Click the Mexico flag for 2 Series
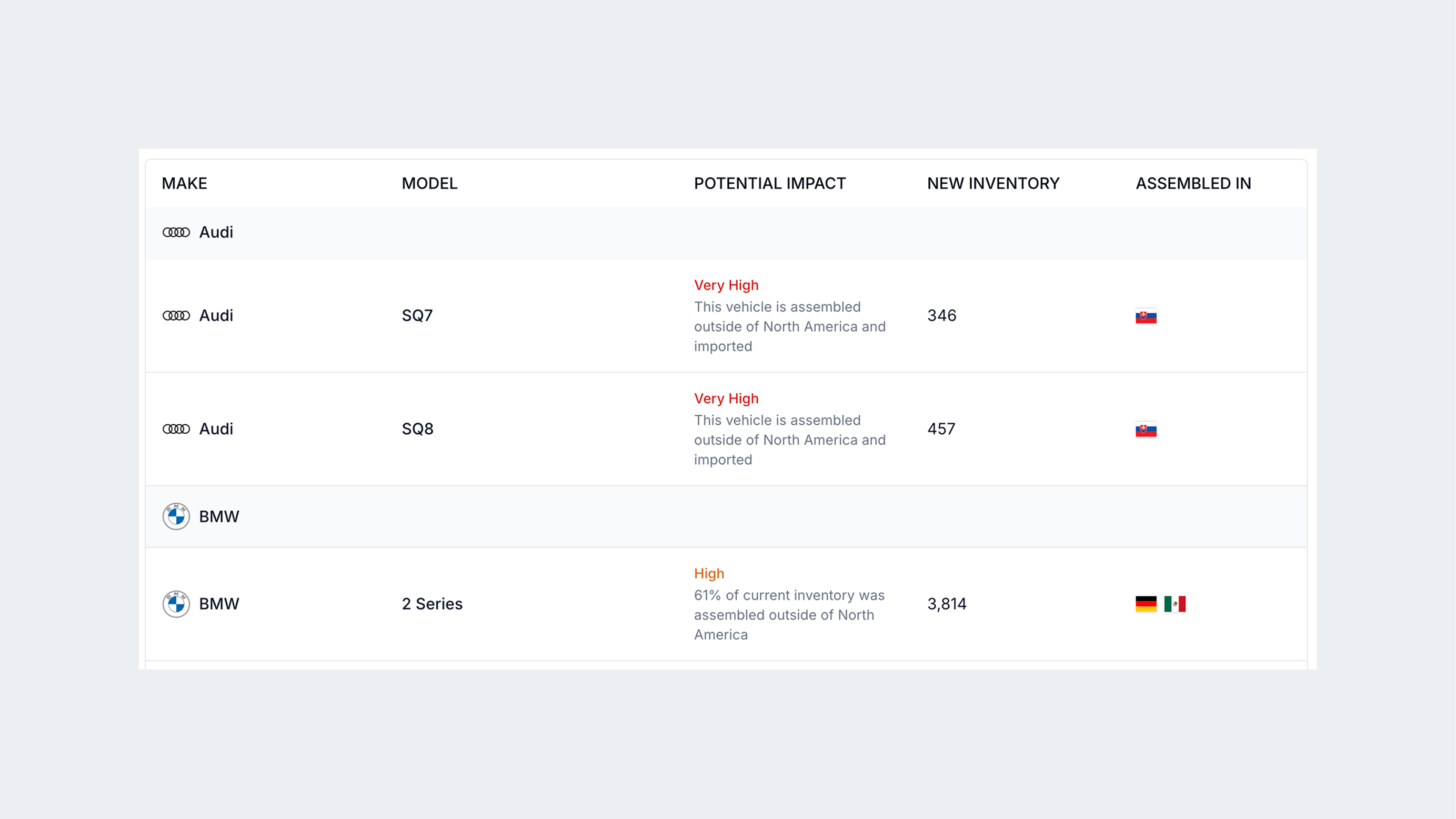Image resolution: width=1456 pixels, height=819 pixels. 1174,604
